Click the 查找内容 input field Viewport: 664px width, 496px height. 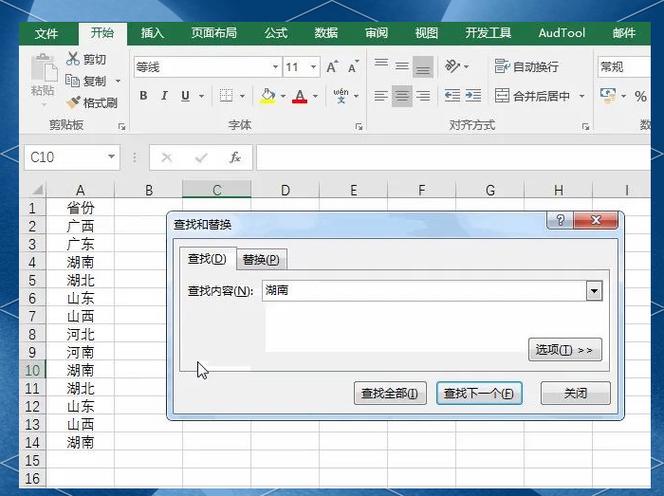click(424, 291)
